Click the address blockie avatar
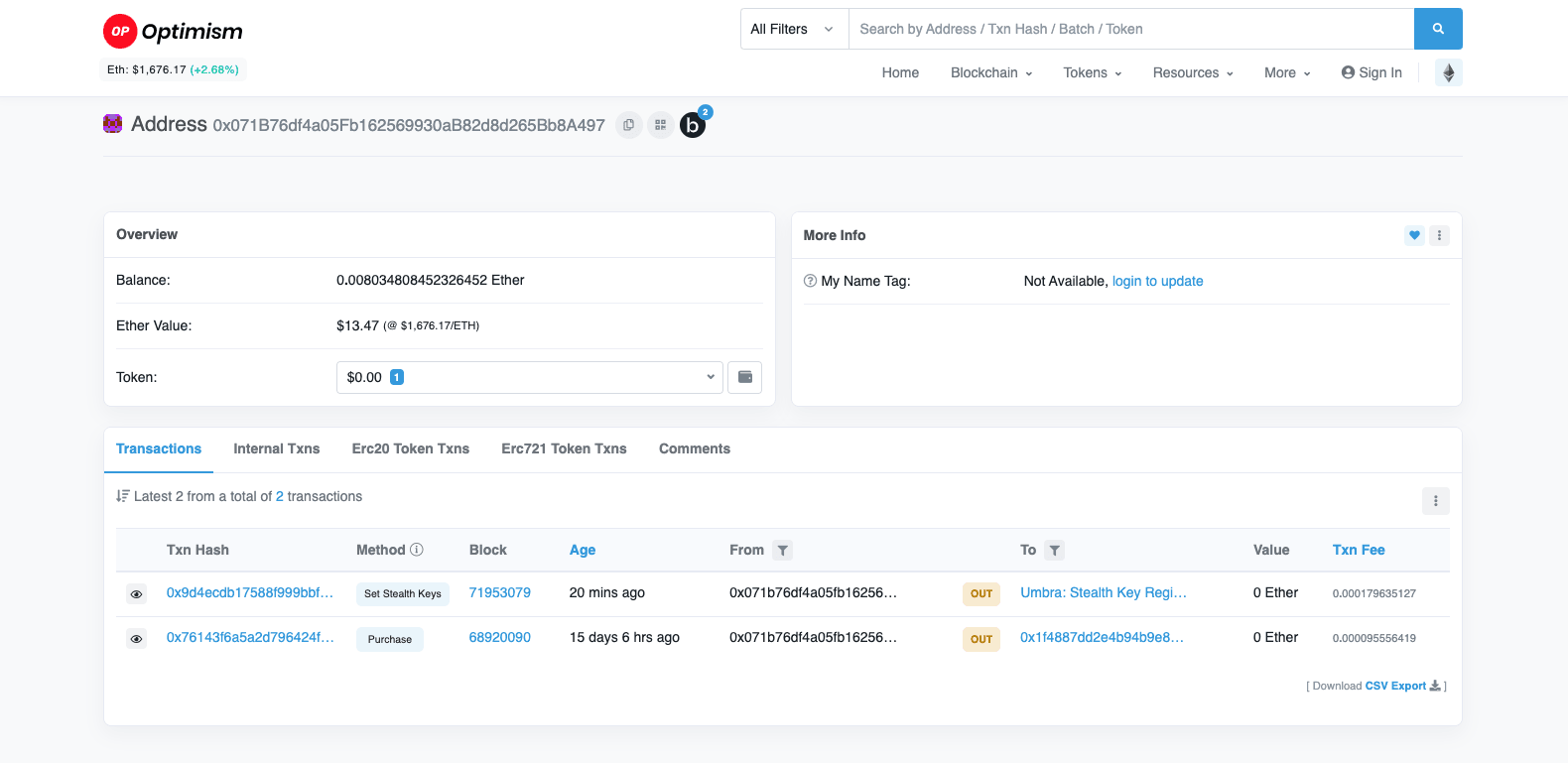This screenshot has height=763, width=1568. click(x=113, y=124)
